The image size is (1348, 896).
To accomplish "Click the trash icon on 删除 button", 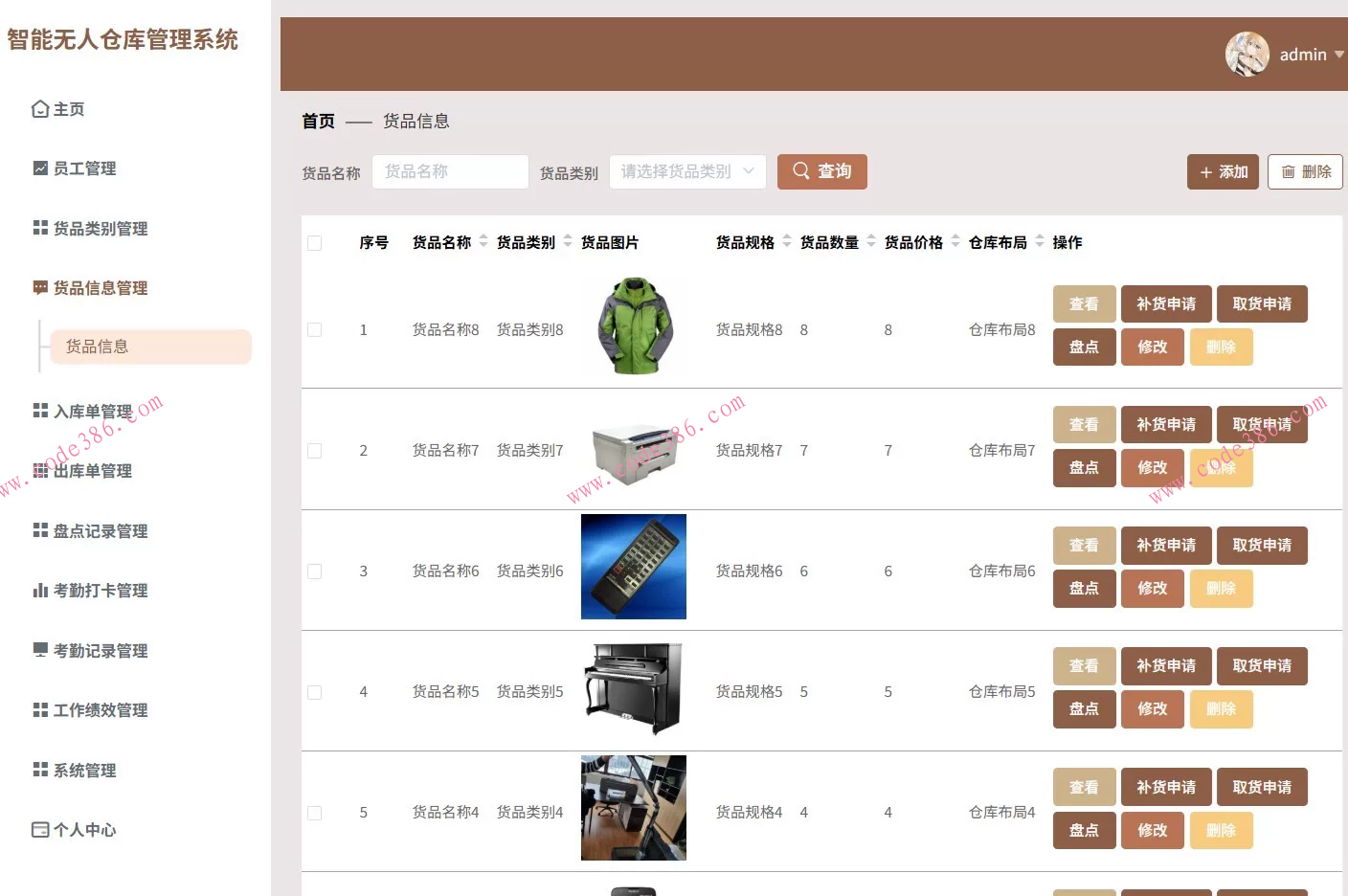I will pos(1288,171).
